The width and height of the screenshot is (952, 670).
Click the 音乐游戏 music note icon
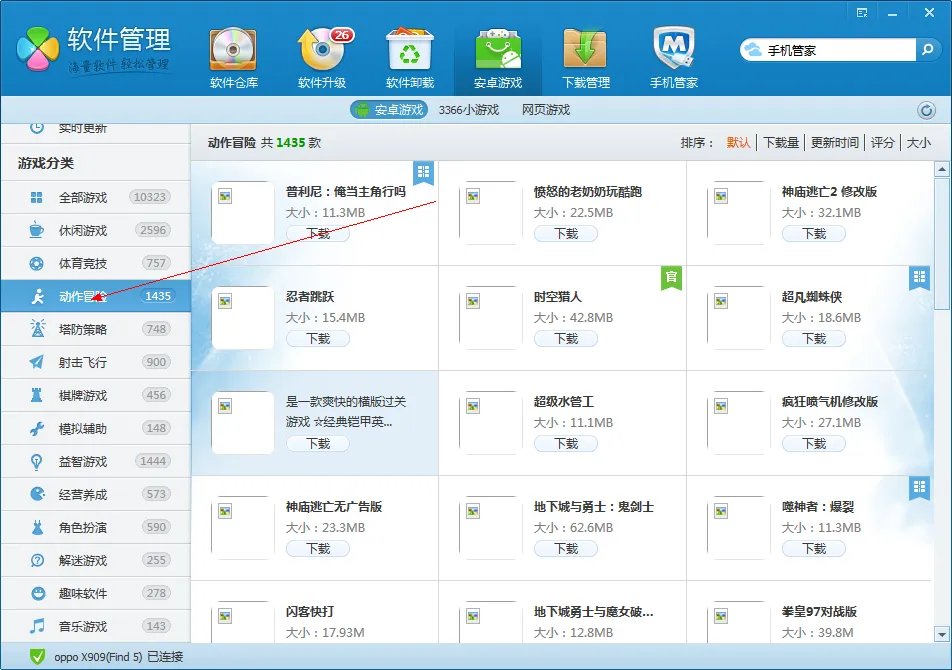[37, 626]
